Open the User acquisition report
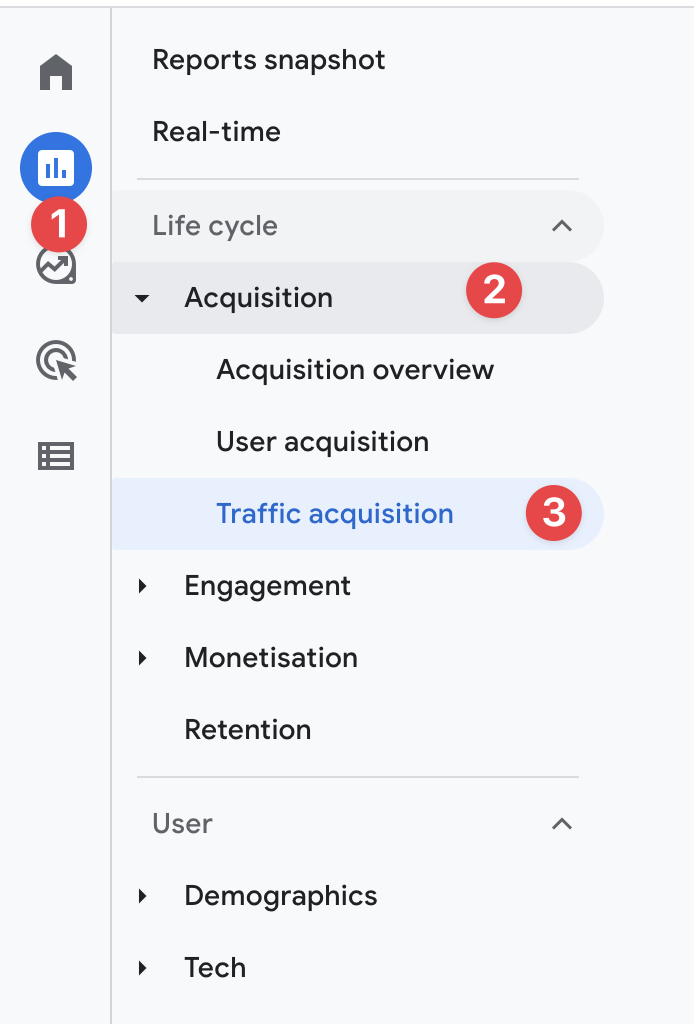The width and height of the screenshot is (694, 1024). pyautogui.click(x=323, y=442)
